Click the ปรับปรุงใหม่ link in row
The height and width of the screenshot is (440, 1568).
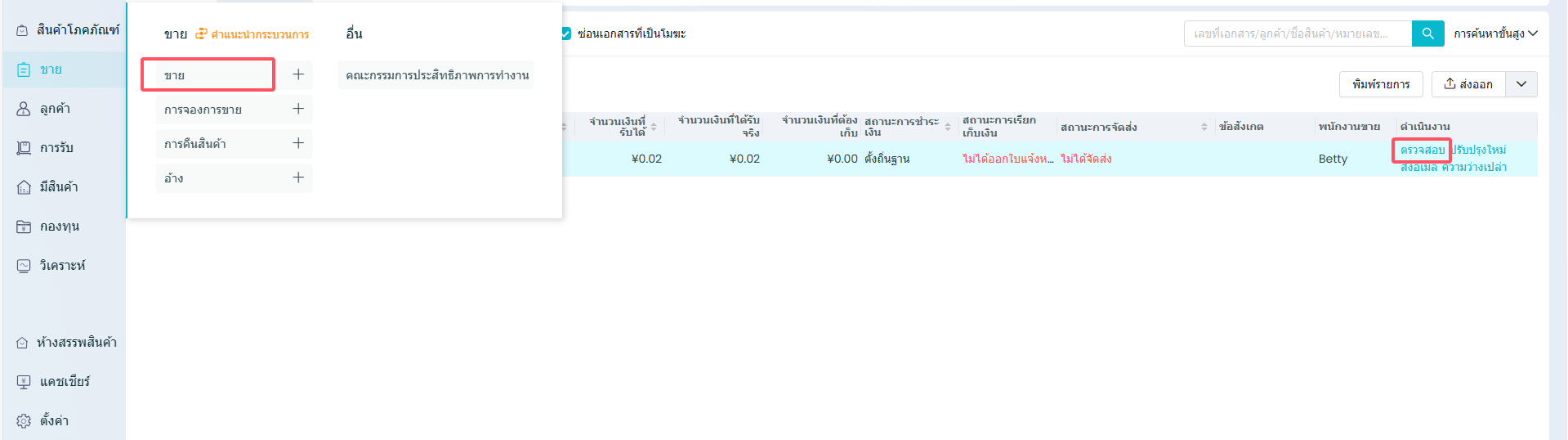pyautogui.click(x=1480, y=150)
